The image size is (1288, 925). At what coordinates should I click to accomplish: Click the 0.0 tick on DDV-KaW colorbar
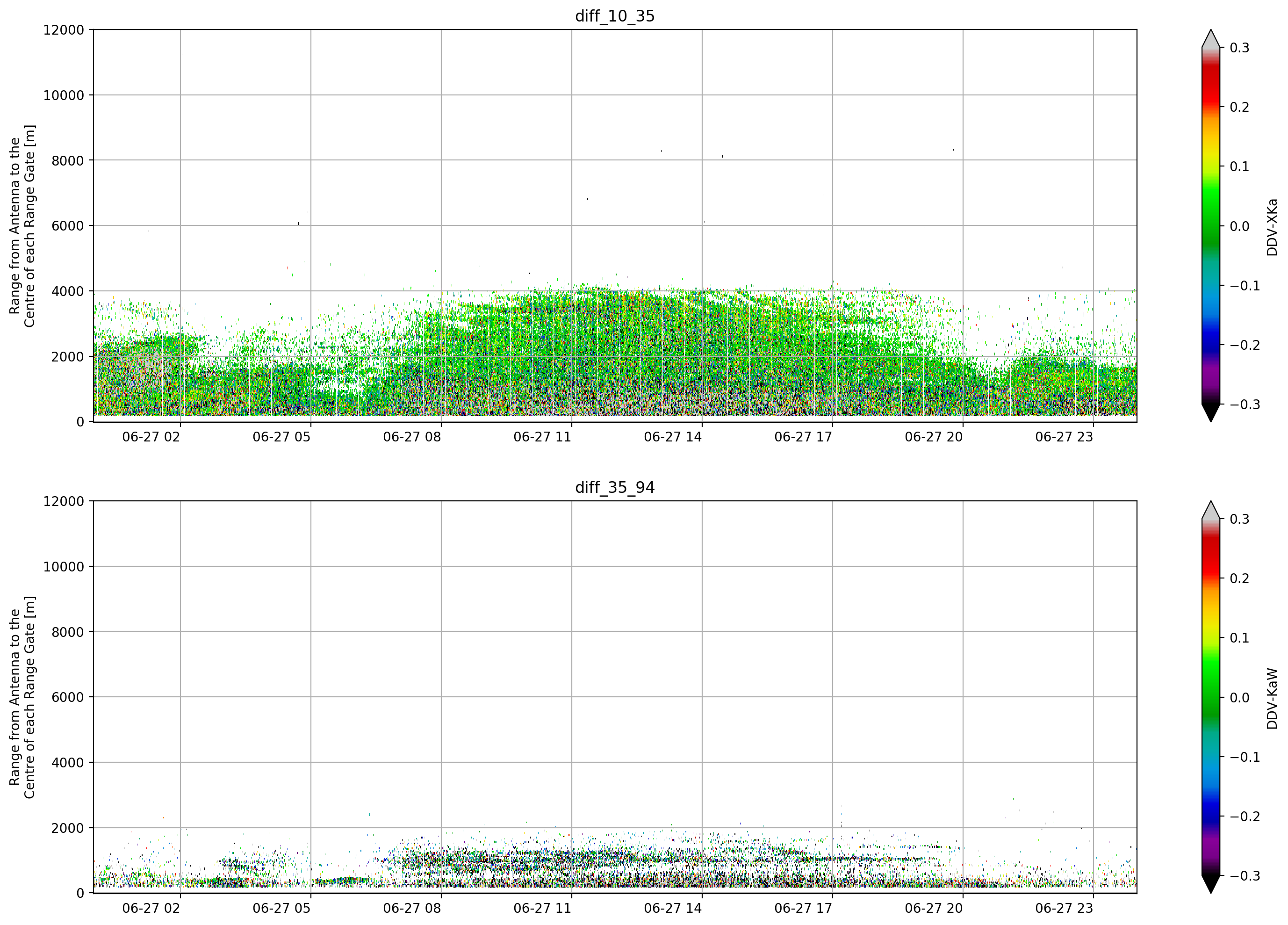coord(1239,698)
